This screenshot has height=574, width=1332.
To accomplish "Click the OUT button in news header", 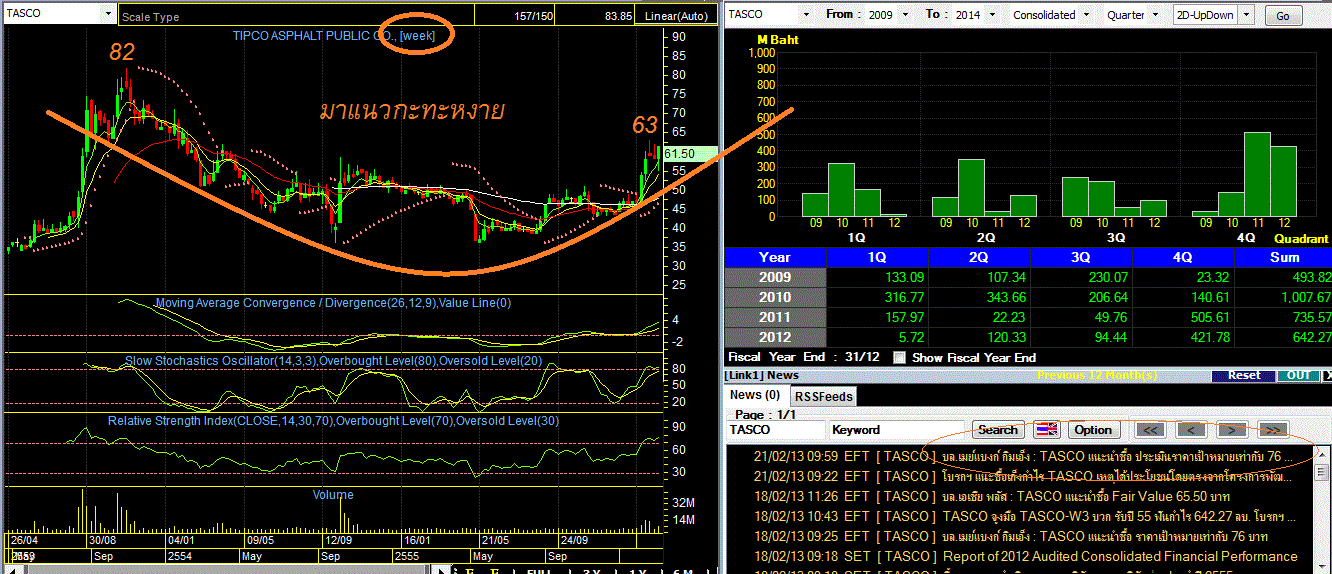I will [x=1298, y=376].
